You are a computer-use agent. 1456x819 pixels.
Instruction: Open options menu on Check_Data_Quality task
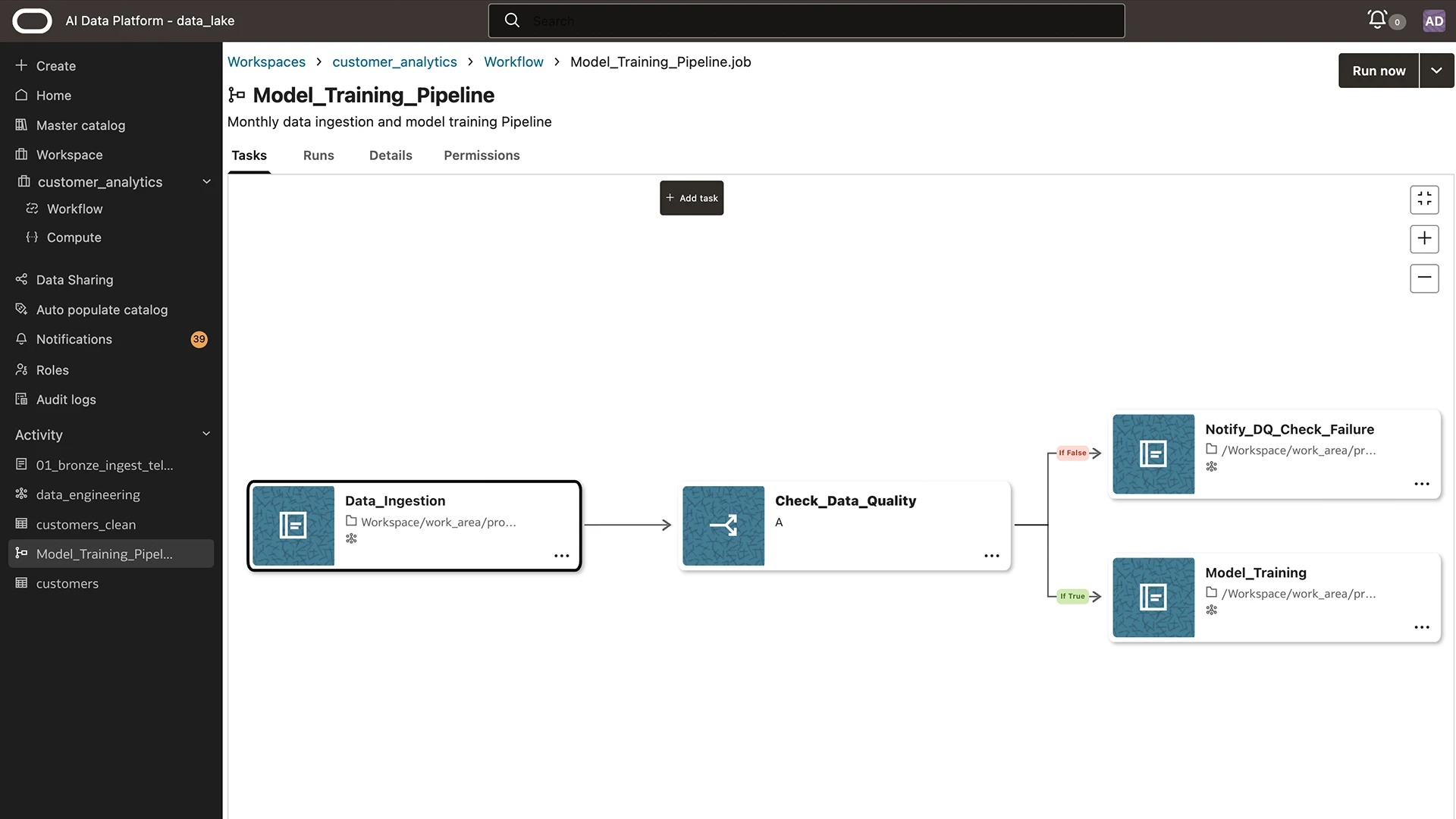pyautogui.click(x=991, y=556)
